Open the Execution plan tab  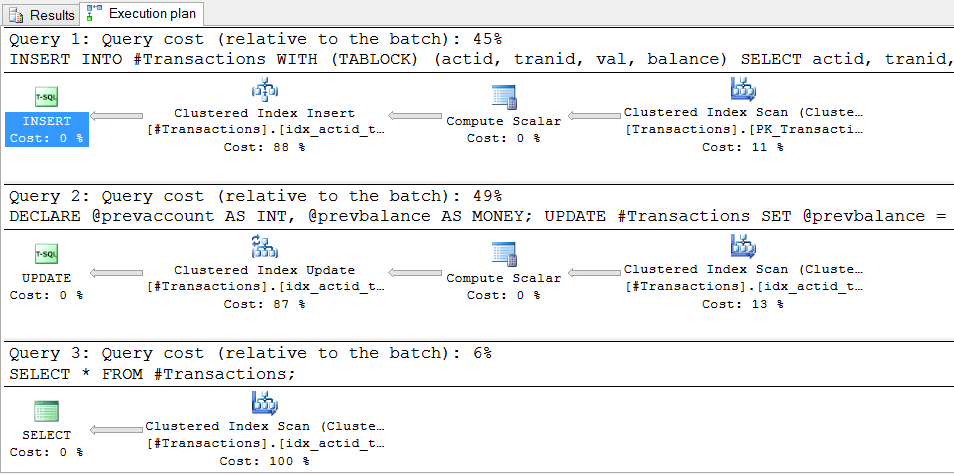pos(148,15)
